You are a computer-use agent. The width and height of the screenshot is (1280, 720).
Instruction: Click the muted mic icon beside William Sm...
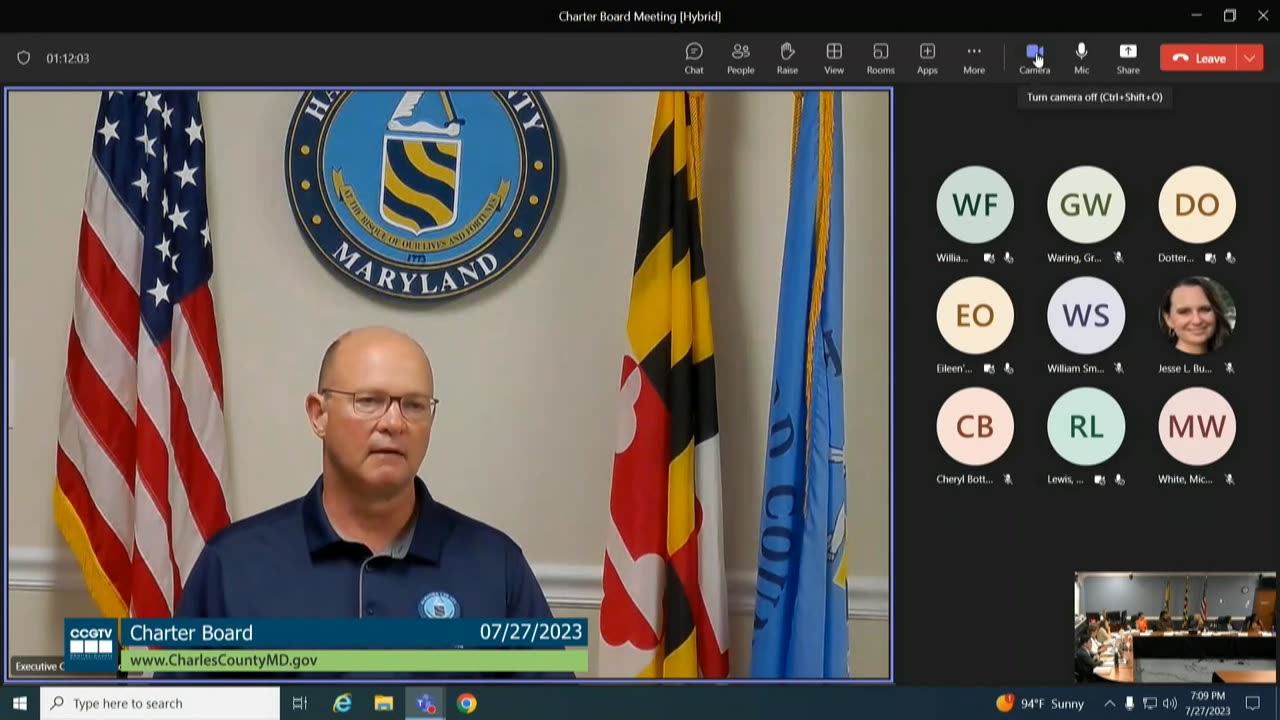click(1118, 369)
